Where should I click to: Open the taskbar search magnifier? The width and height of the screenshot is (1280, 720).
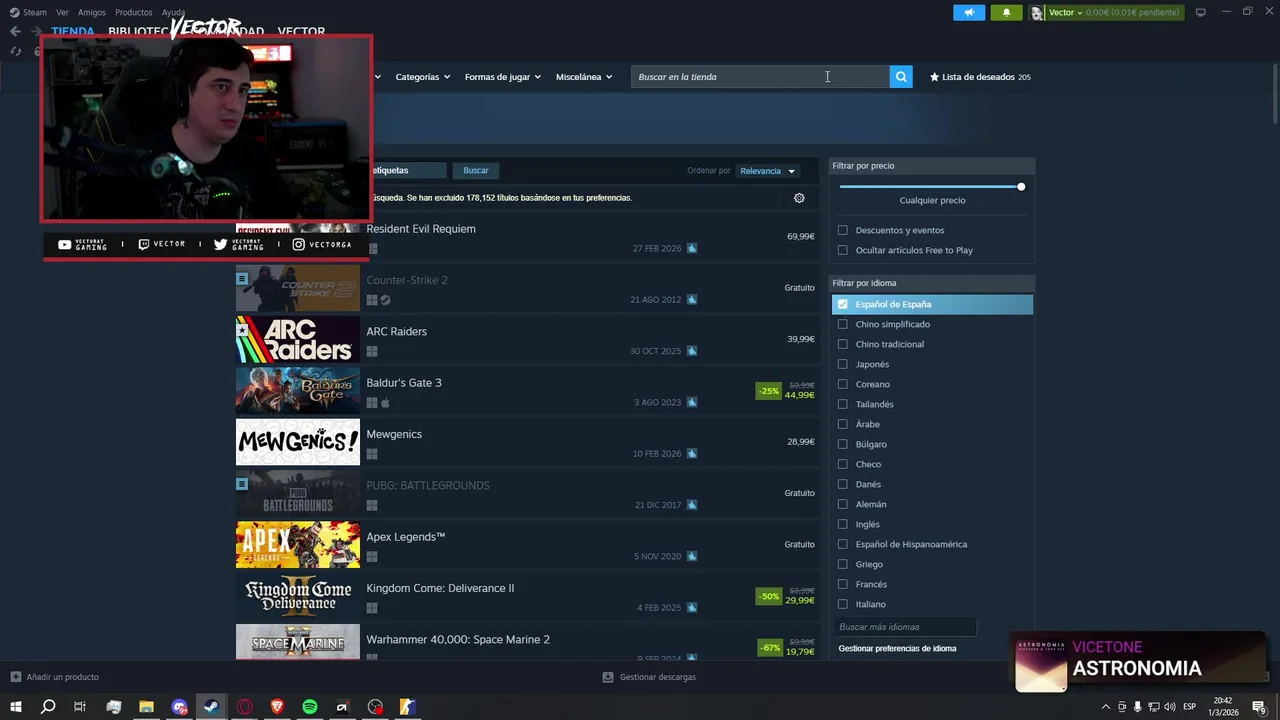click(x=47, y=707)
